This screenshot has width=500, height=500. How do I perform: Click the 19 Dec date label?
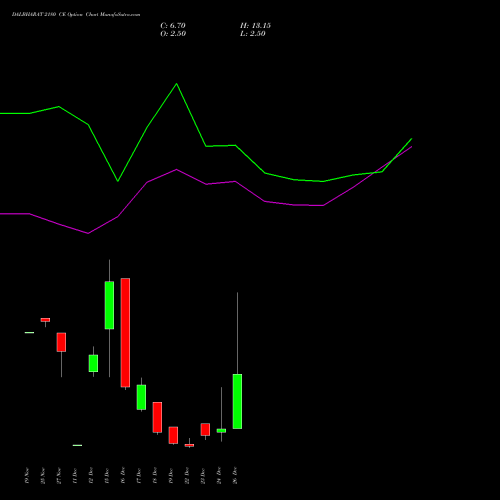(171, 476)
